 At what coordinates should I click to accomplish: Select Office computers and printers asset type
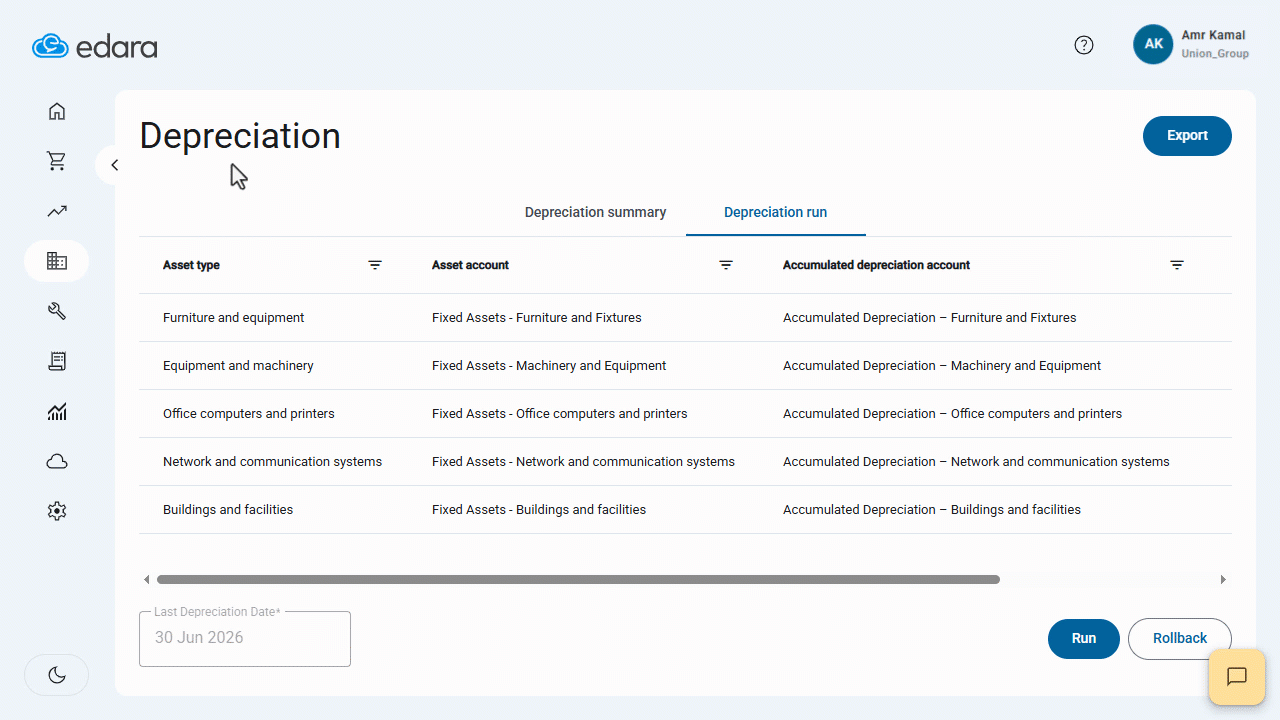(249, 414)
